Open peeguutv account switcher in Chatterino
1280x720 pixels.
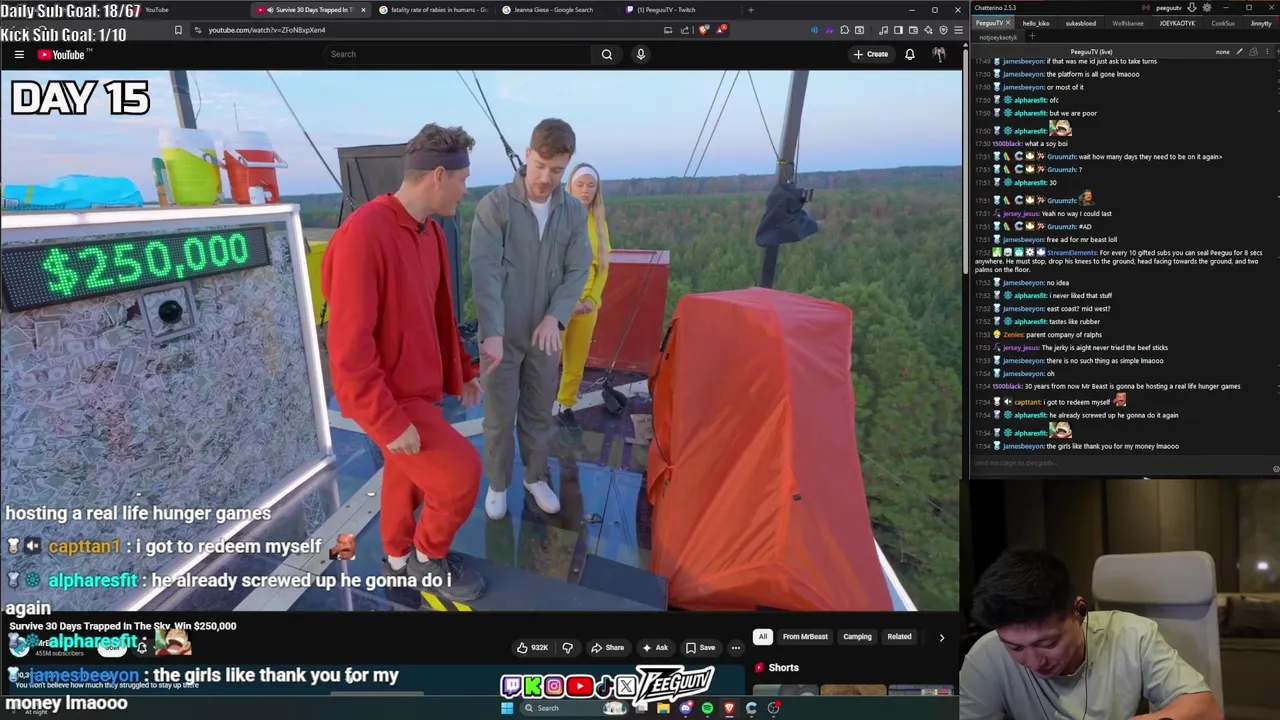[1168, 8]
